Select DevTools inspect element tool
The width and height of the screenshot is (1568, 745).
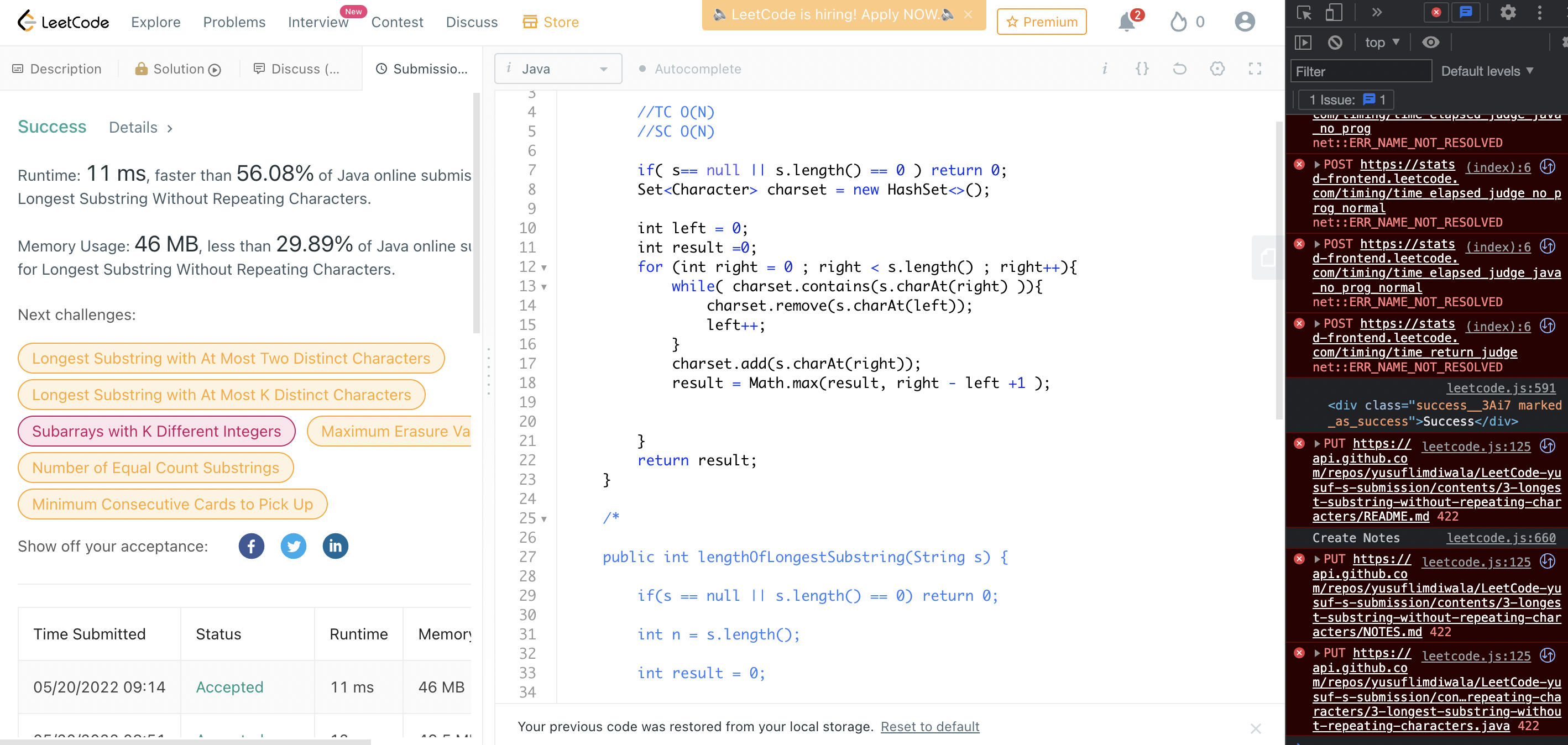[x=1304, y=13]
